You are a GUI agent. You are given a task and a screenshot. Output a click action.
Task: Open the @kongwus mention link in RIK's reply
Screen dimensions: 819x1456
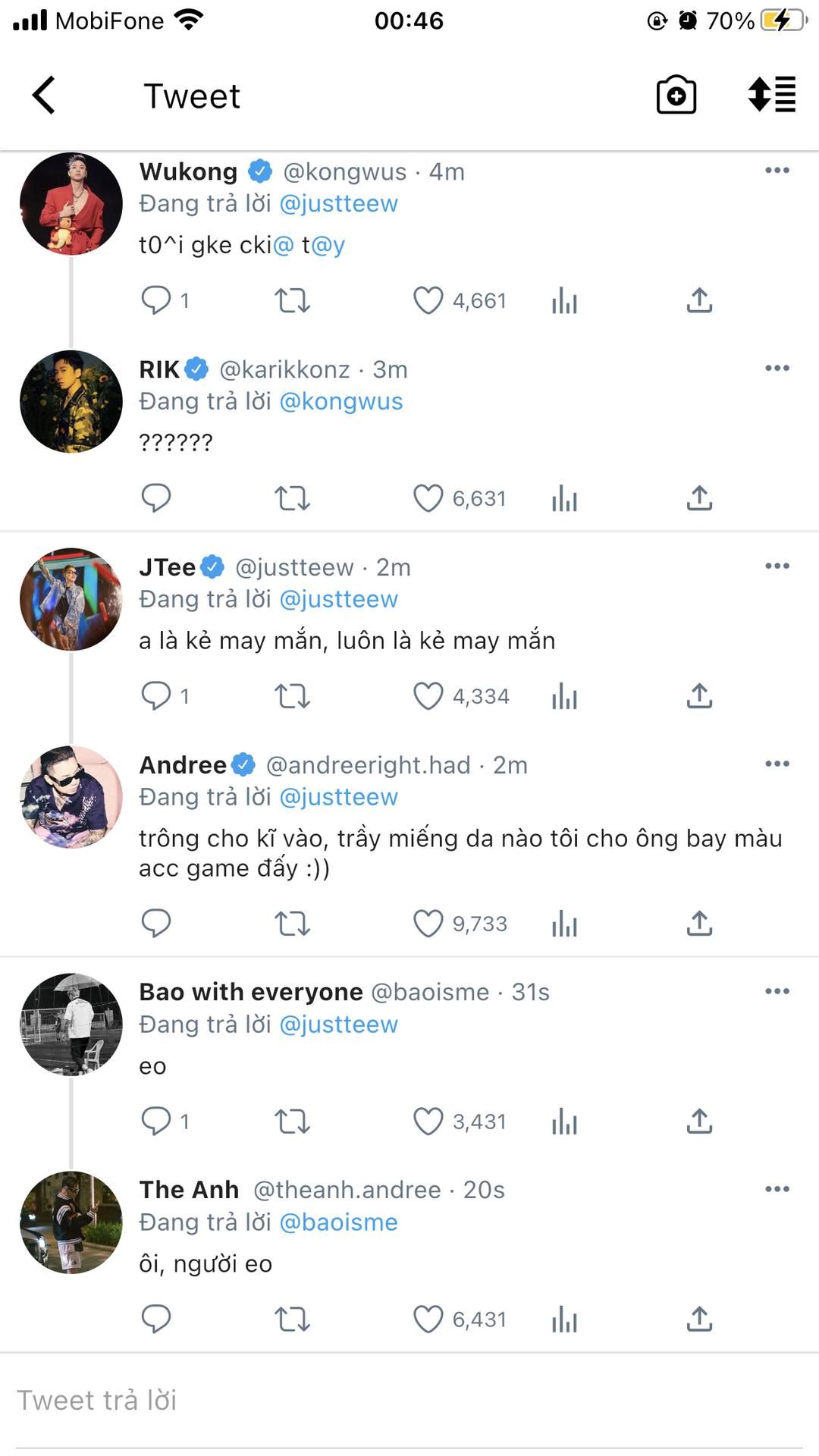341,402
